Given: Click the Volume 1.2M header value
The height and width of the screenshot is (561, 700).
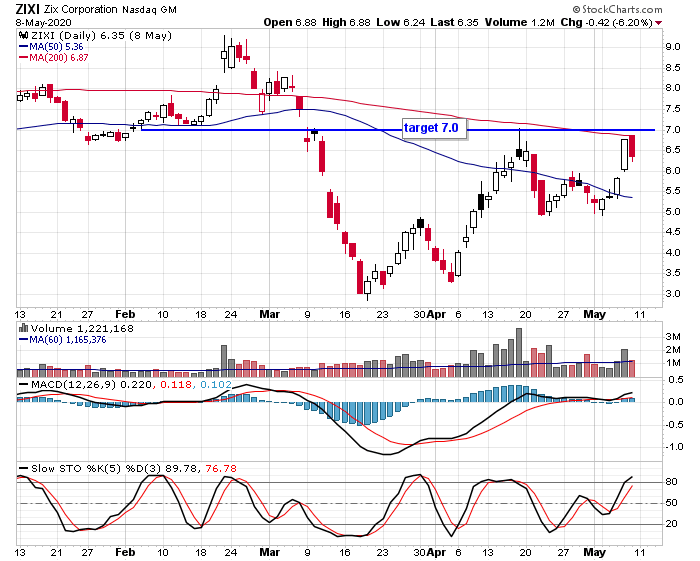Looking at the screenshot, I should coord(520,22).
